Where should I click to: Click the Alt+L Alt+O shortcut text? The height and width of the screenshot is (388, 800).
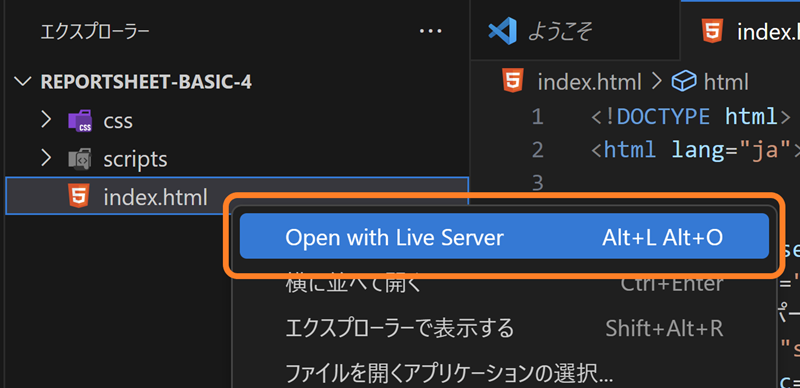pos(662,237)
